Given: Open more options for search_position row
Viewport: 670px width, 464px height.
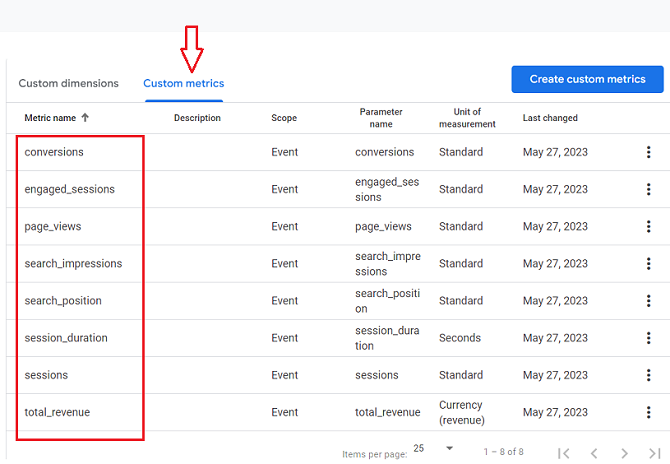Looking at the screenshot, I should tap(648, 301).
